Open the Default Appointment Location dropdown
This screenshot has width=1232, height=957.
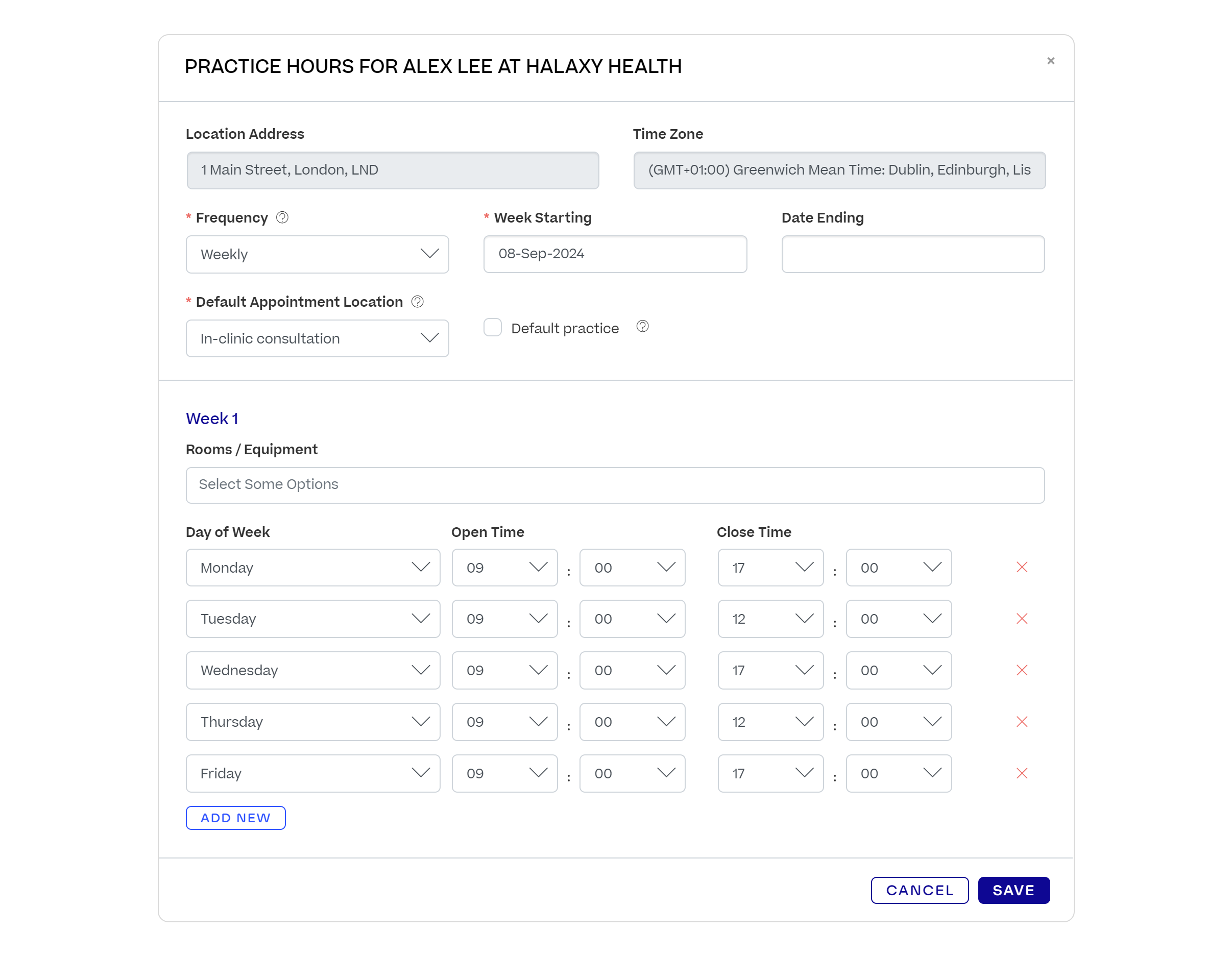(x=317, y=338)
